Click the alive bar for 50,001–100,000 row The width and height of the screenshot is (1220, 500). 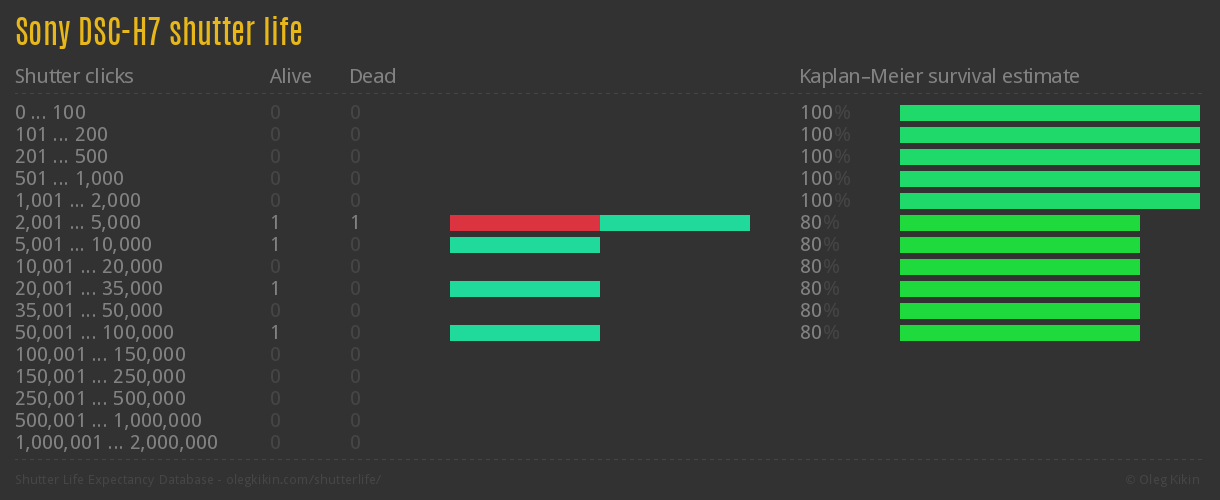(524, 333)
